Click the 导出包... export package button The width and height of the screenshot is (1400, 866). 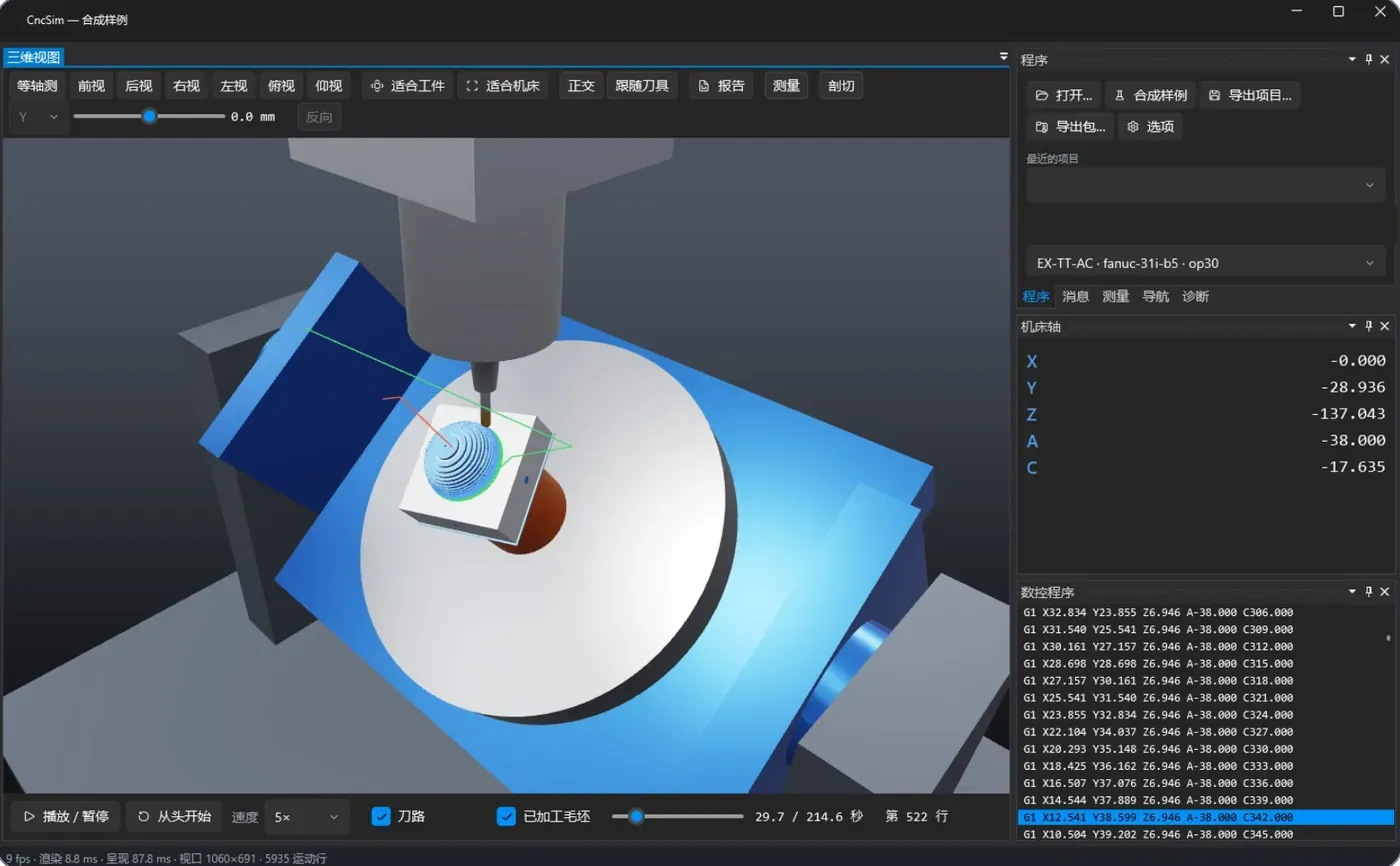[x=1070, y=127]
